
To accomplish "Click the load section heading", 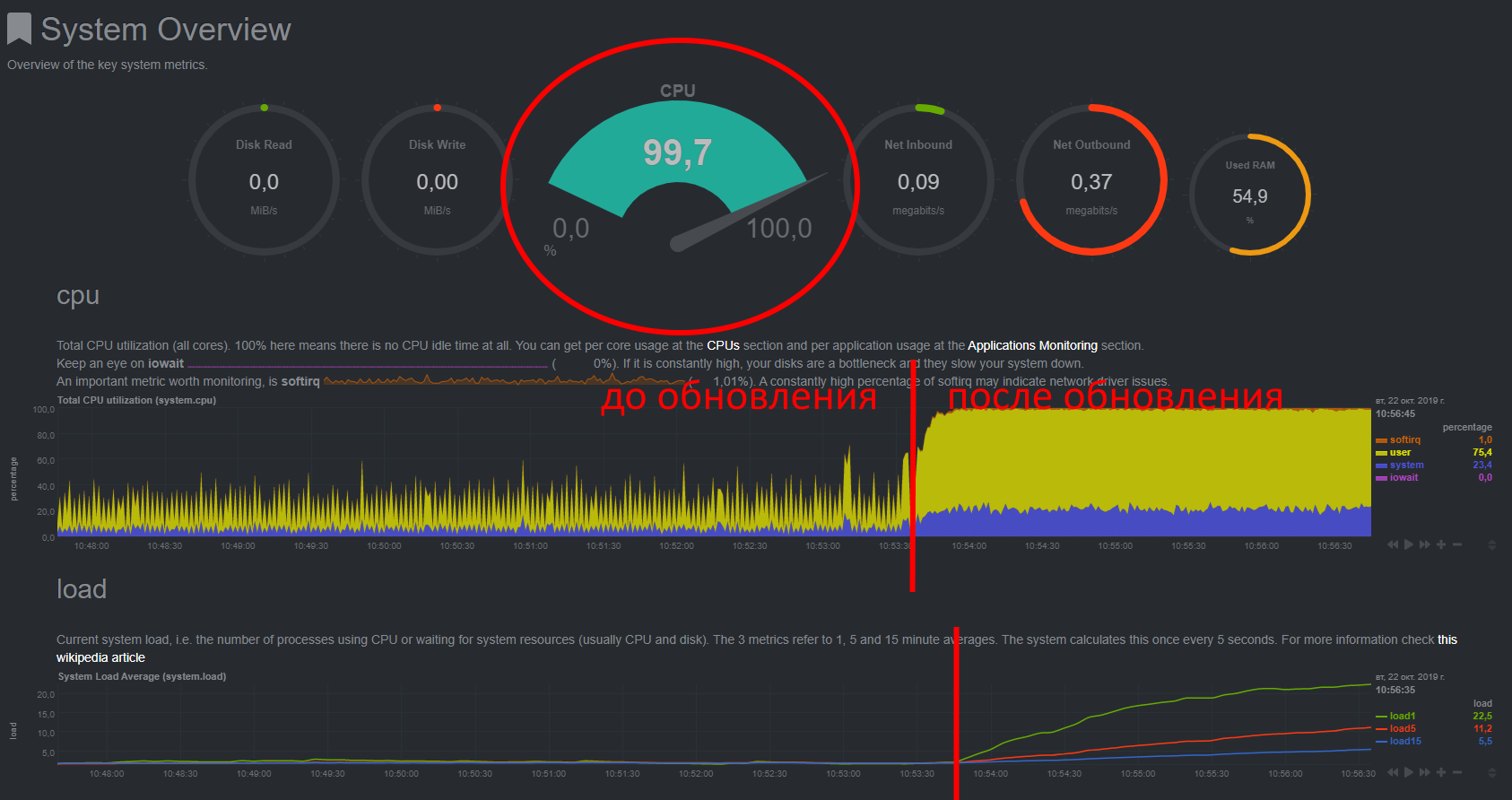I will click(x=82, y=589).
